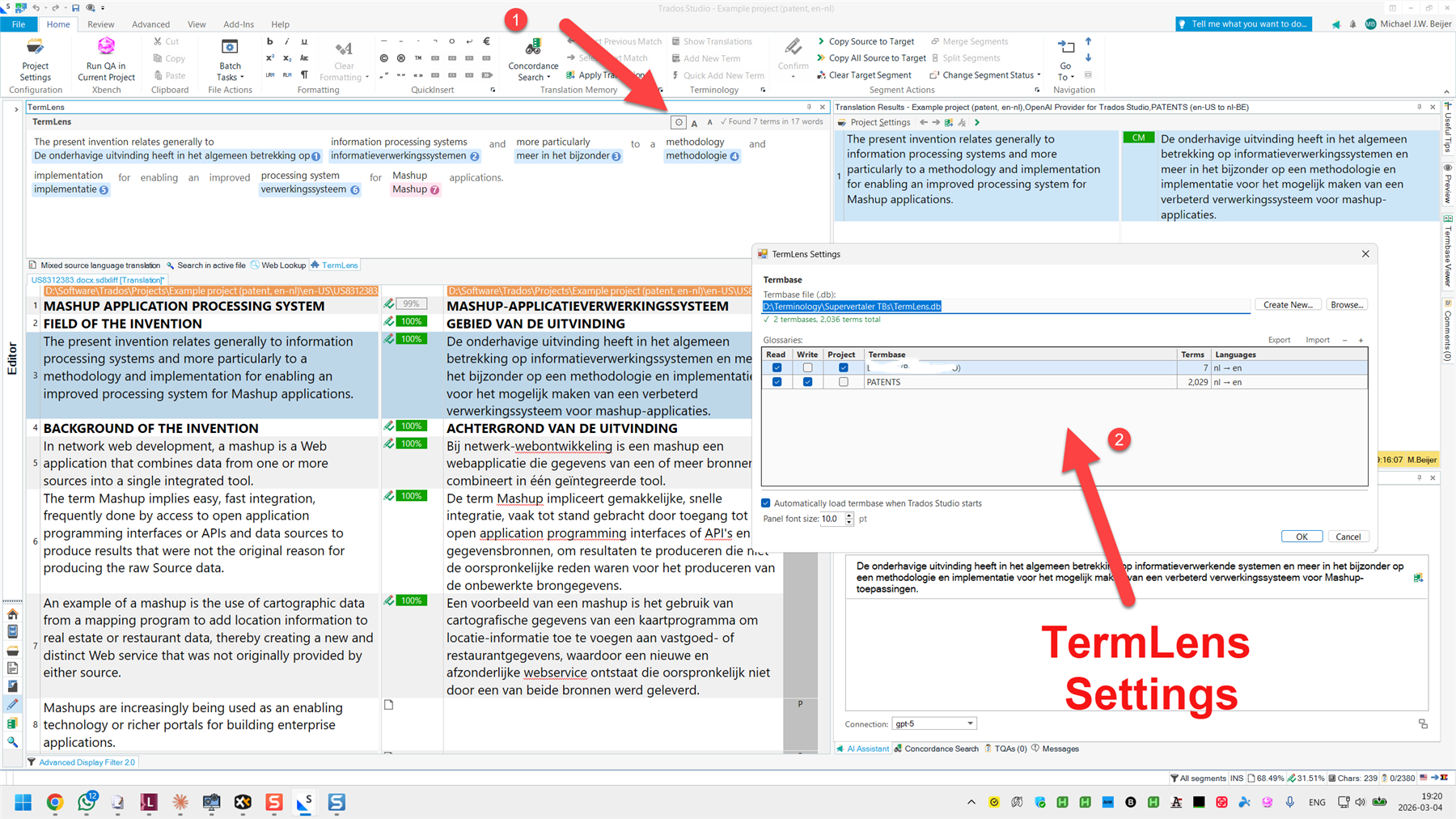Image resolution: width=1456 pixels, height=819 pixels.
Task: Click Copy Source to Target
Action: tap(871, 41)
